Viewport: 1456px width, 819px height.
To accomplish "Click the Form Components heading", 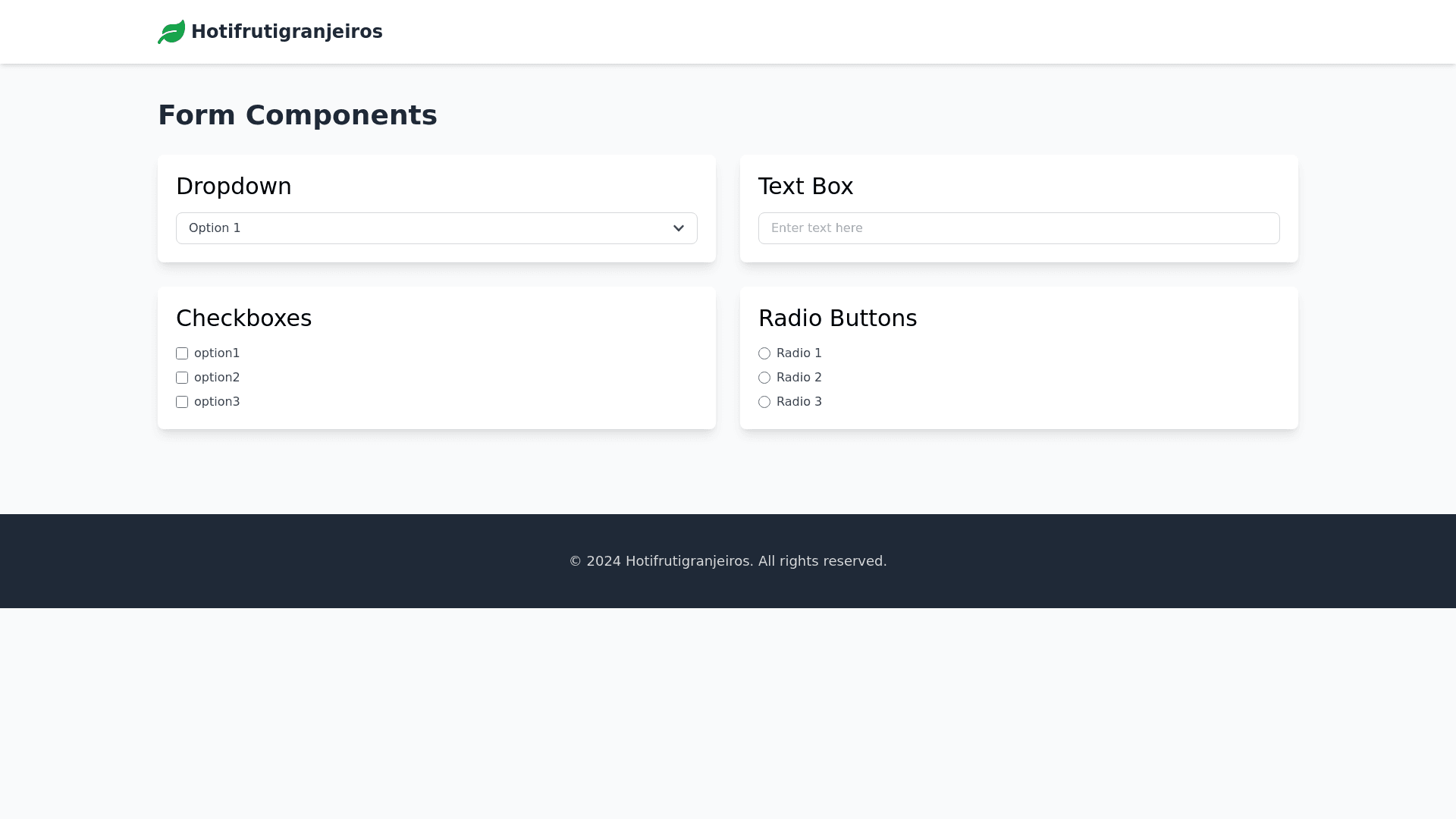I will [x=297, y=115].
